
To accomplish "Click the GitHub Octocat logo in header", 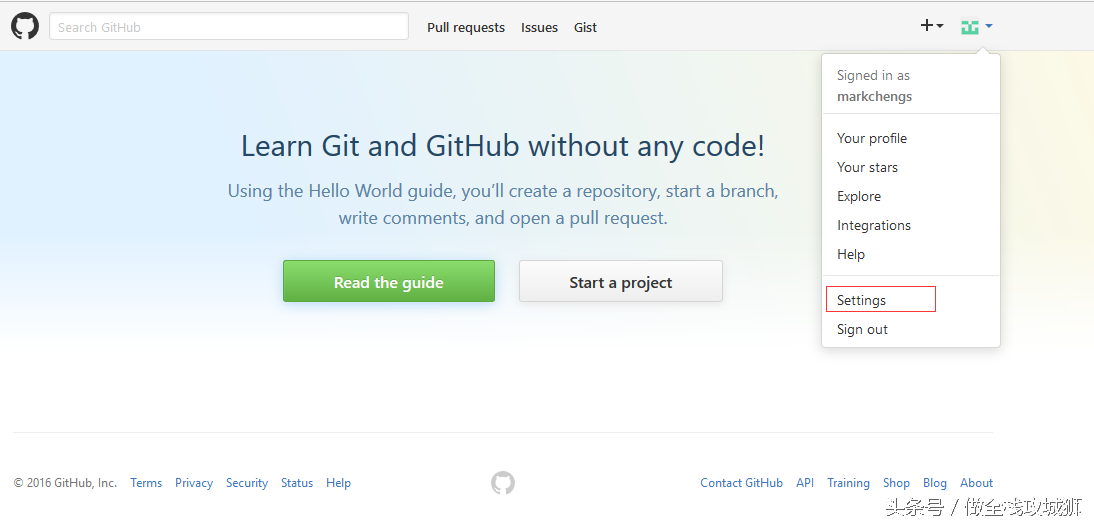I will pyautogui.click(x=24, y=27).
